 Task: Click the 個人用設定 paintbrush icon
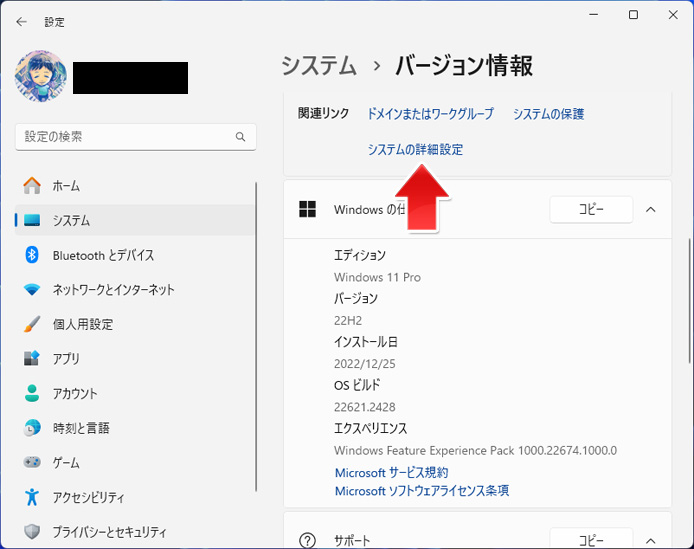pyautogui.click(x=32, y=324)
